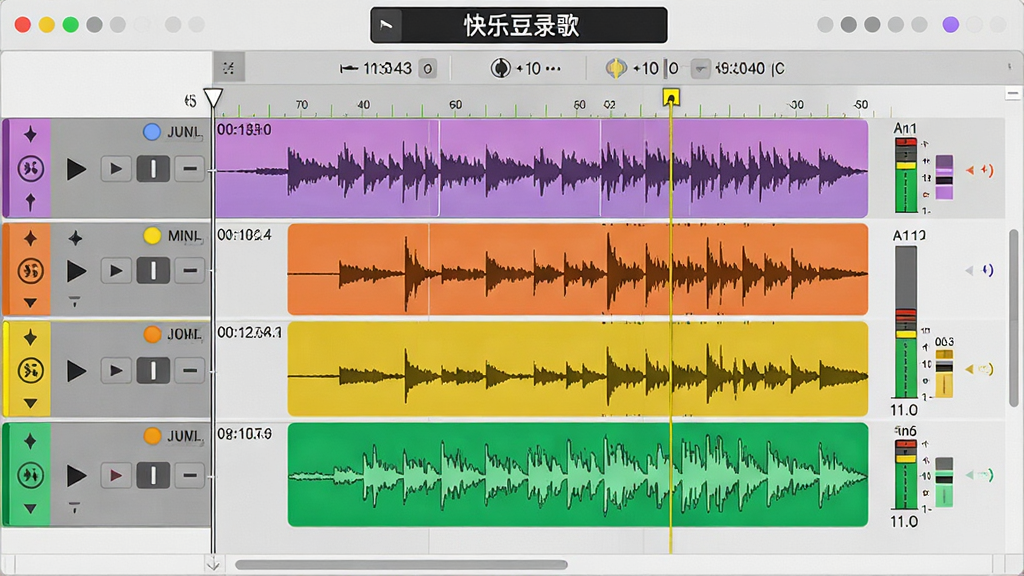Click the round knob icon in the toolbar
The width and height of the screenshot is (1024, 576).
(500, 68)
